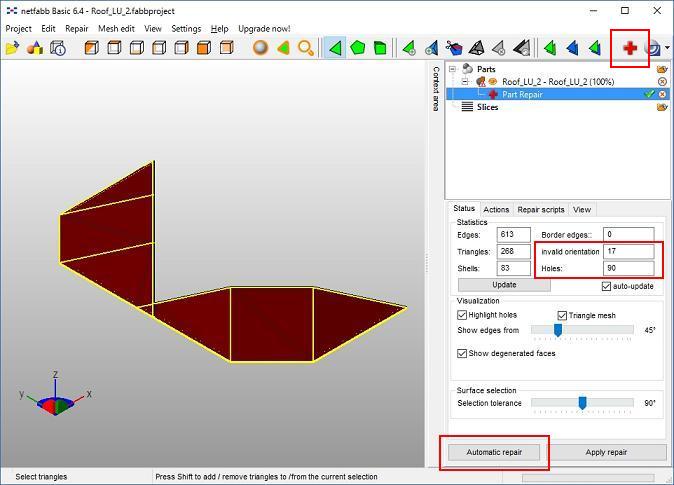Click the green checkmark on Part Repair
Viewport: 674px width, 485px height.
coord(649,94)
